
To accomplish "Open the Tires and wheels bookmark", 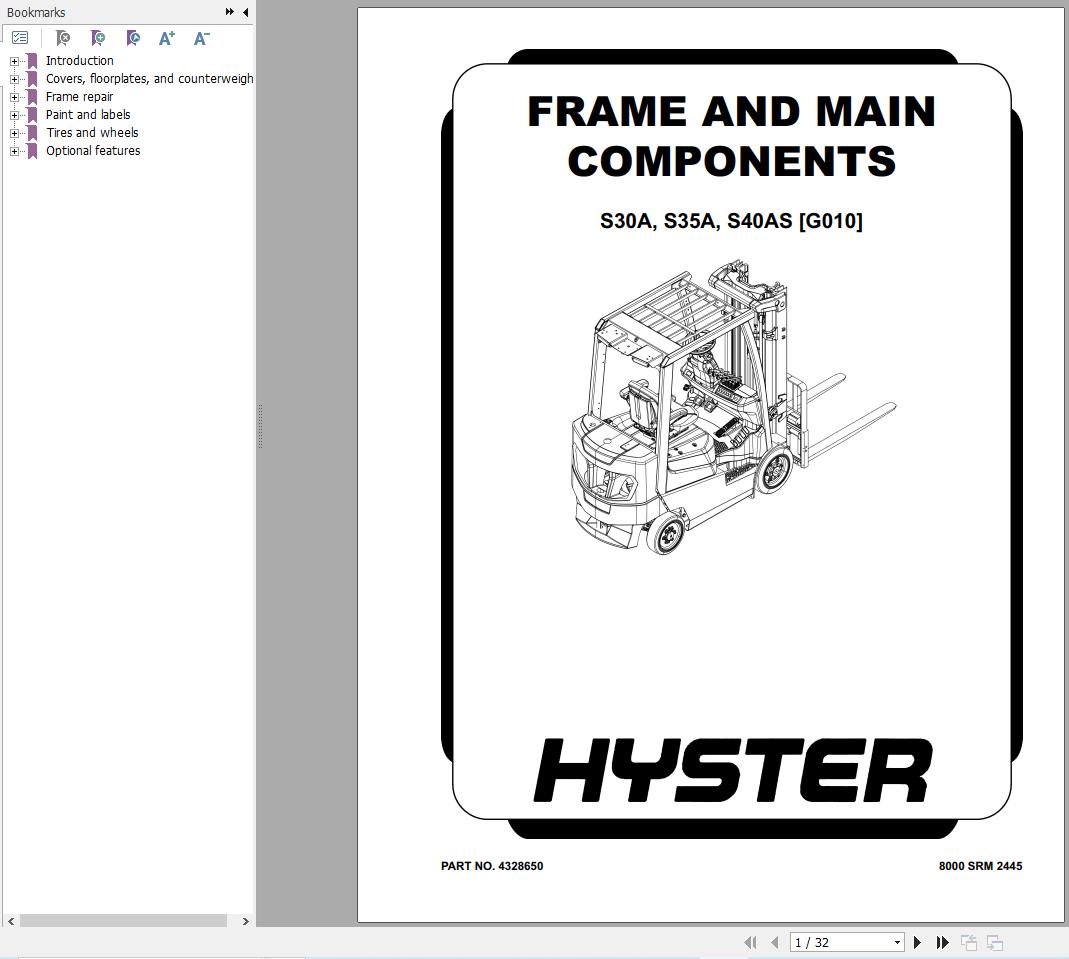I will 92,132.
